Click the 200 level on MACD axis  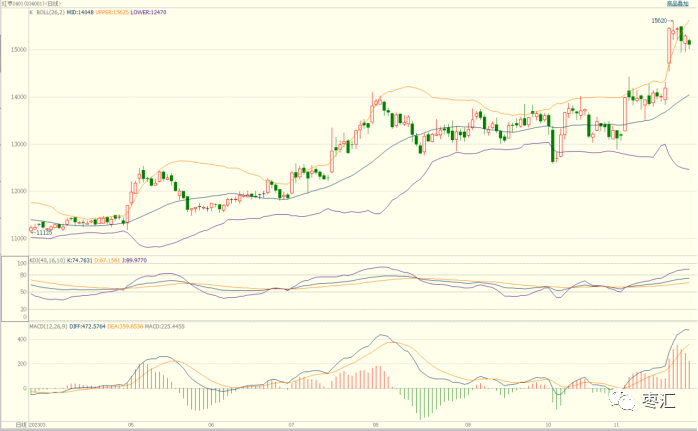[23, 364]
